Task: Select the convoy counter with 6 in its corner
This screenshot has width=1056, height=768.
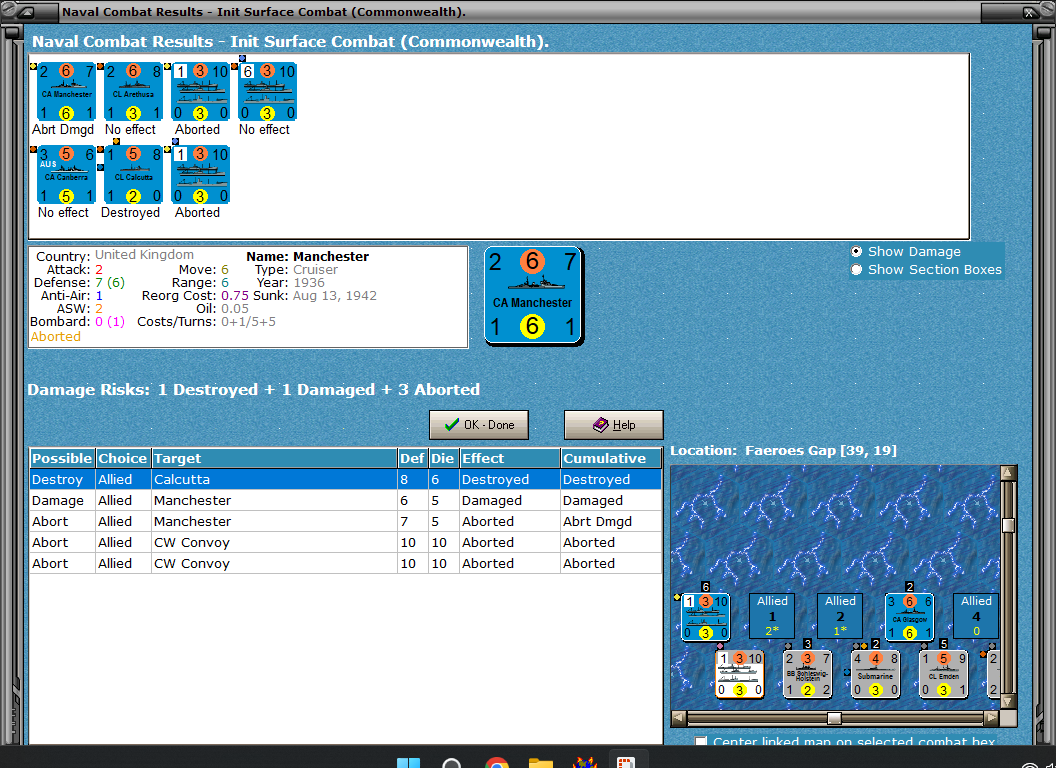Action: click(x=268, y=92)
